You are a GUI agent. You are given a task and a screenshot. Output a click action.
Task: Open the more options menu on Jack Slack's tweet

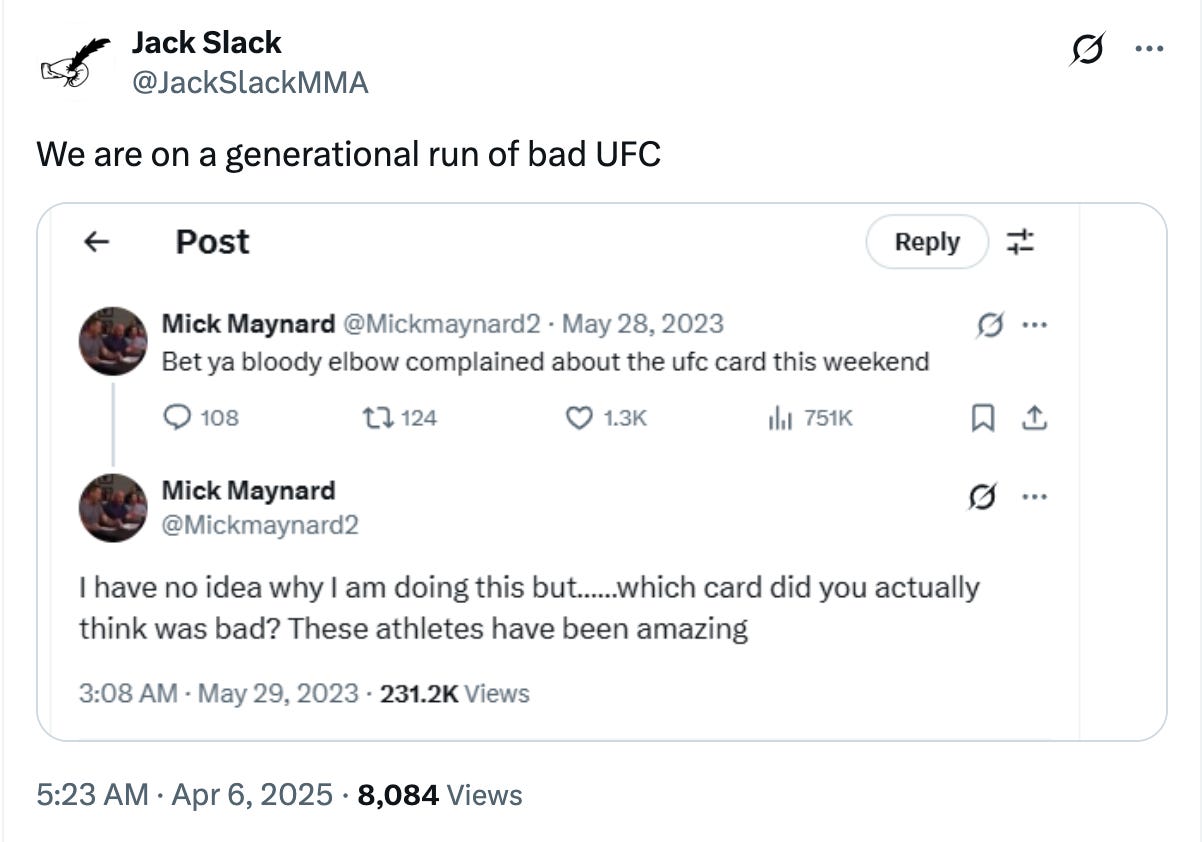coord(1151,48)
